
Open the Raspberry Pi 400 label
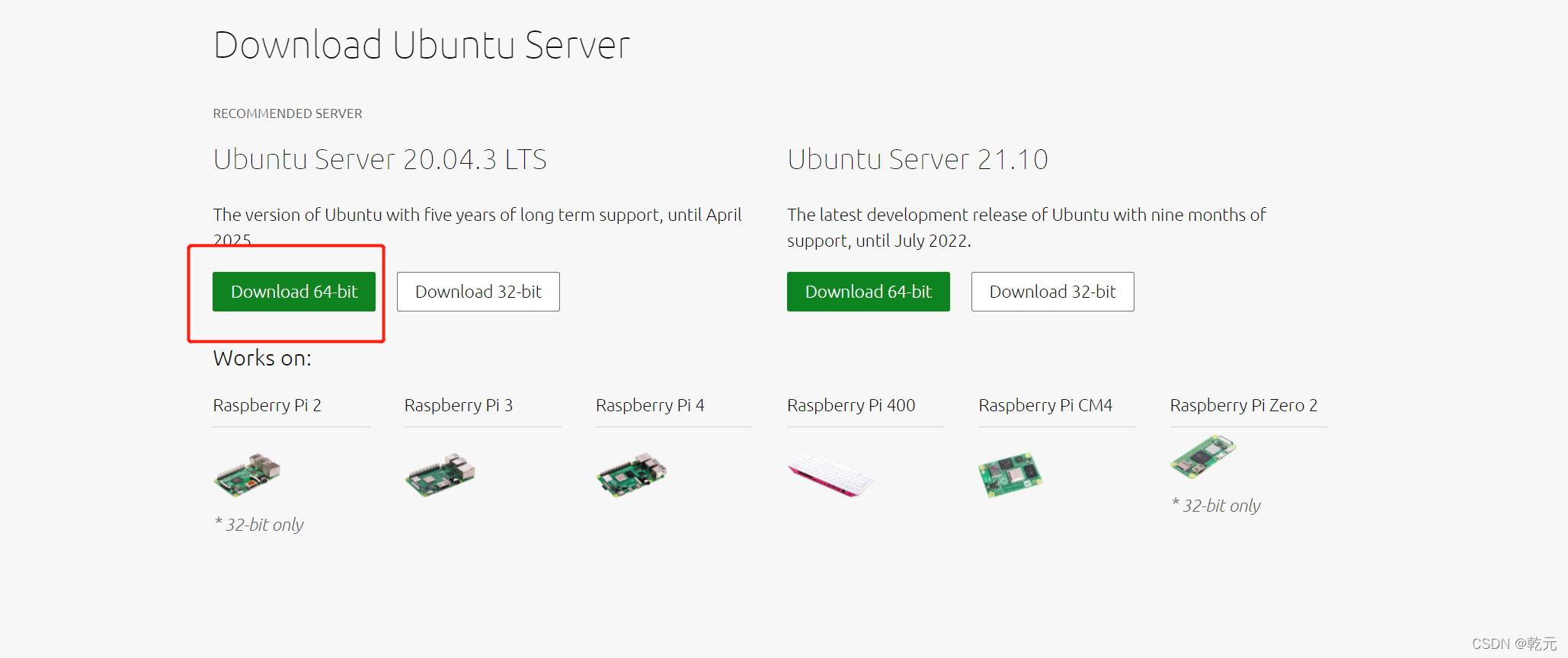(851, 405)
